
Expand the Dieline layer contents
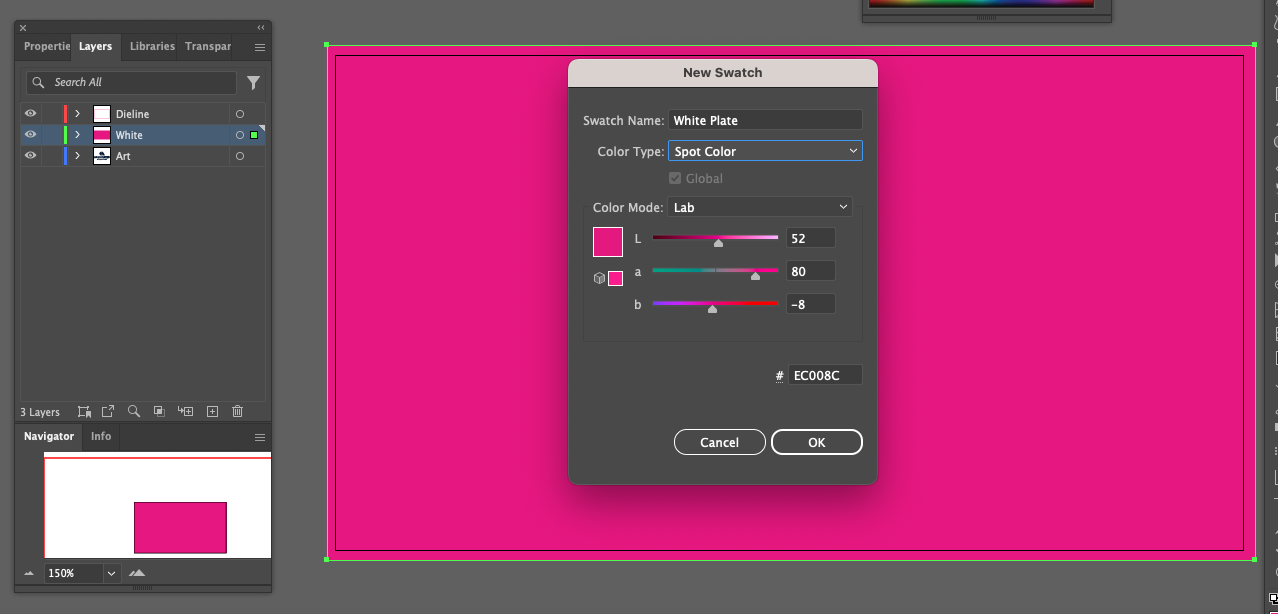pyautogui.click(x=77, y=114)
